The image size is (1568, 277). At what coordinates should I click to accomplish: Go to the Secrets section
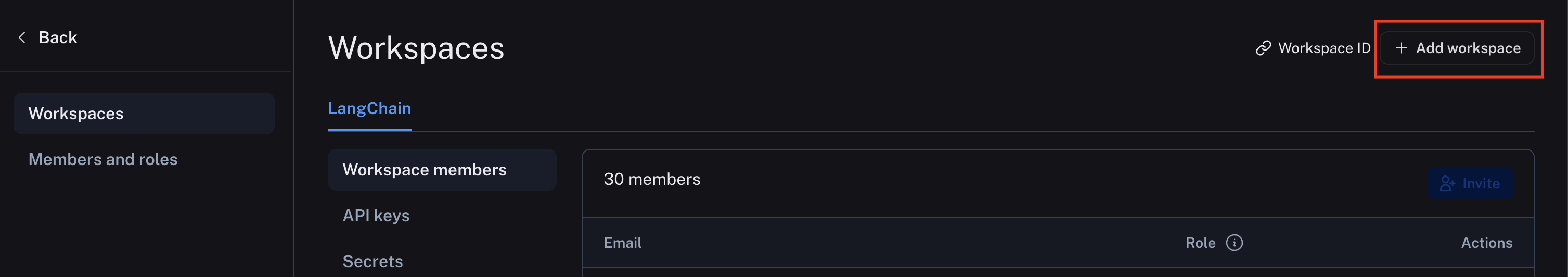tap(372, 261)
